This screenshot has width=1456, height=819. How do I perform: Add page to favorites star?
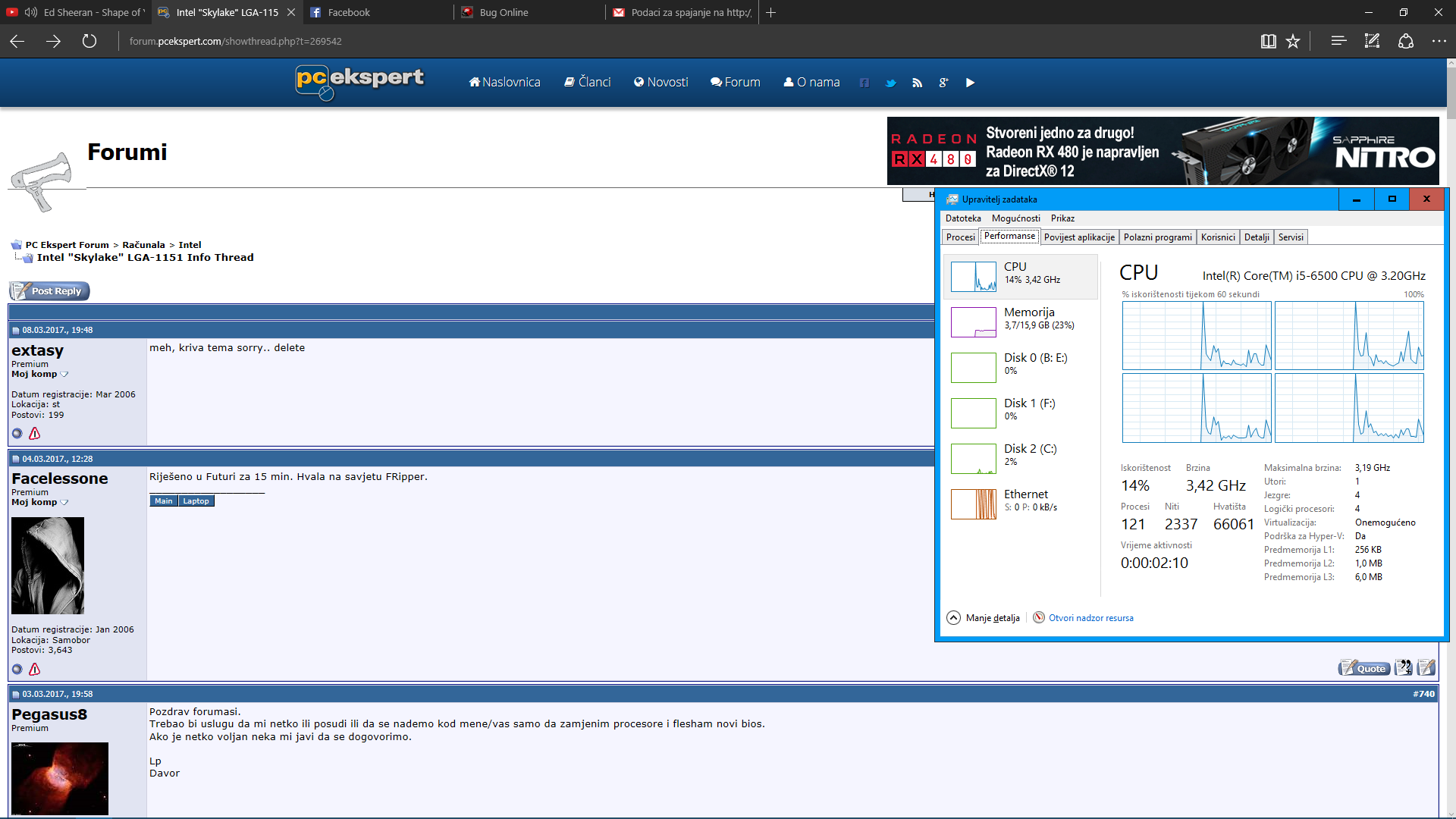[x=1293, y=41]
